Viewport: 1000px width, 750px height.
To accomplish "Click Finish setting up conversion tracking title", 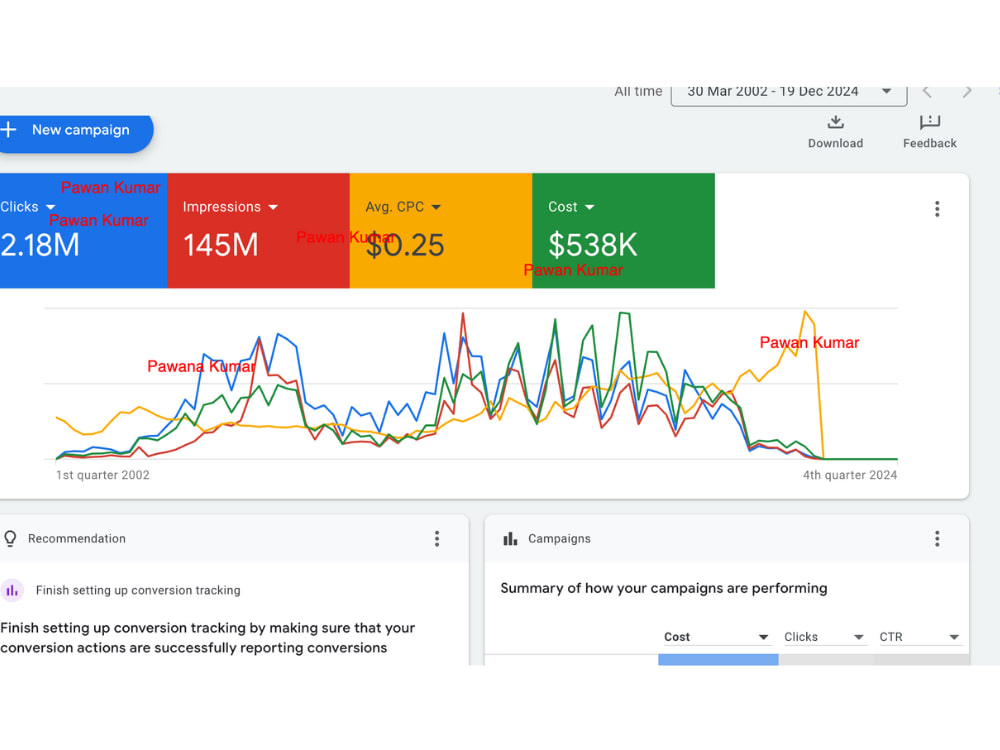I will (x=138, y=591).
